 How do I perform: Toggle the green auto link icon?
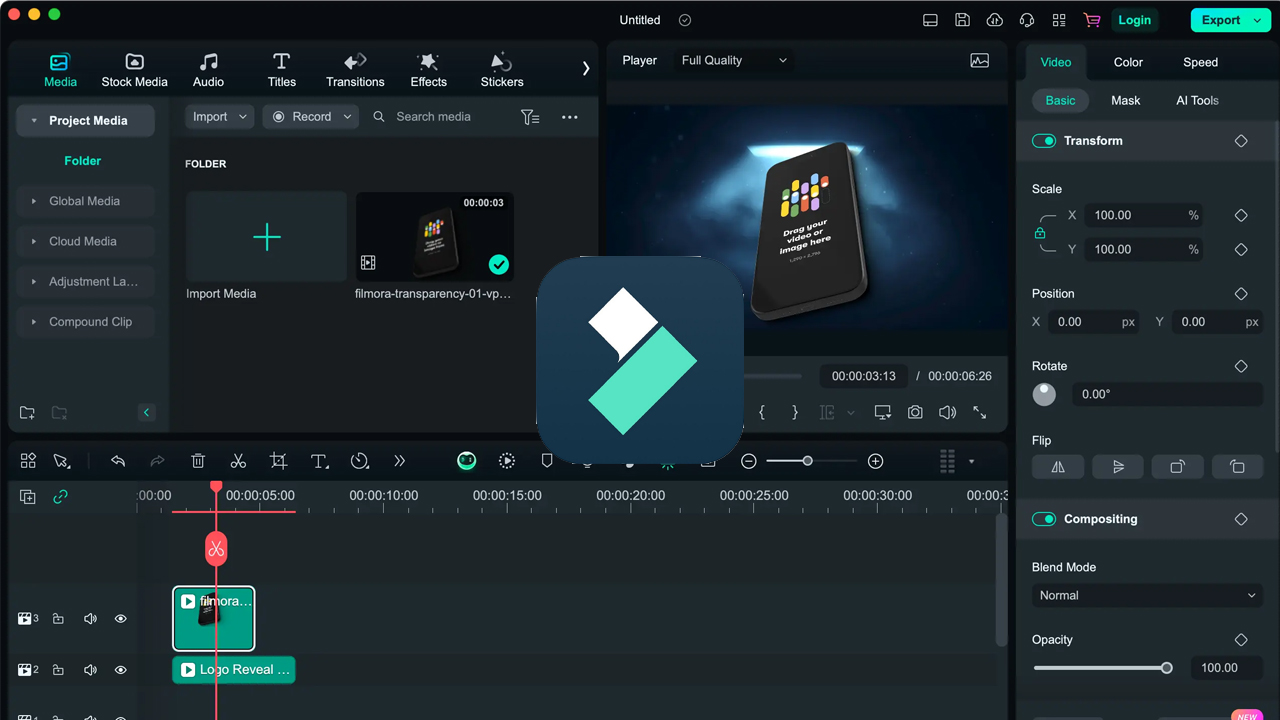click(61, 497)
